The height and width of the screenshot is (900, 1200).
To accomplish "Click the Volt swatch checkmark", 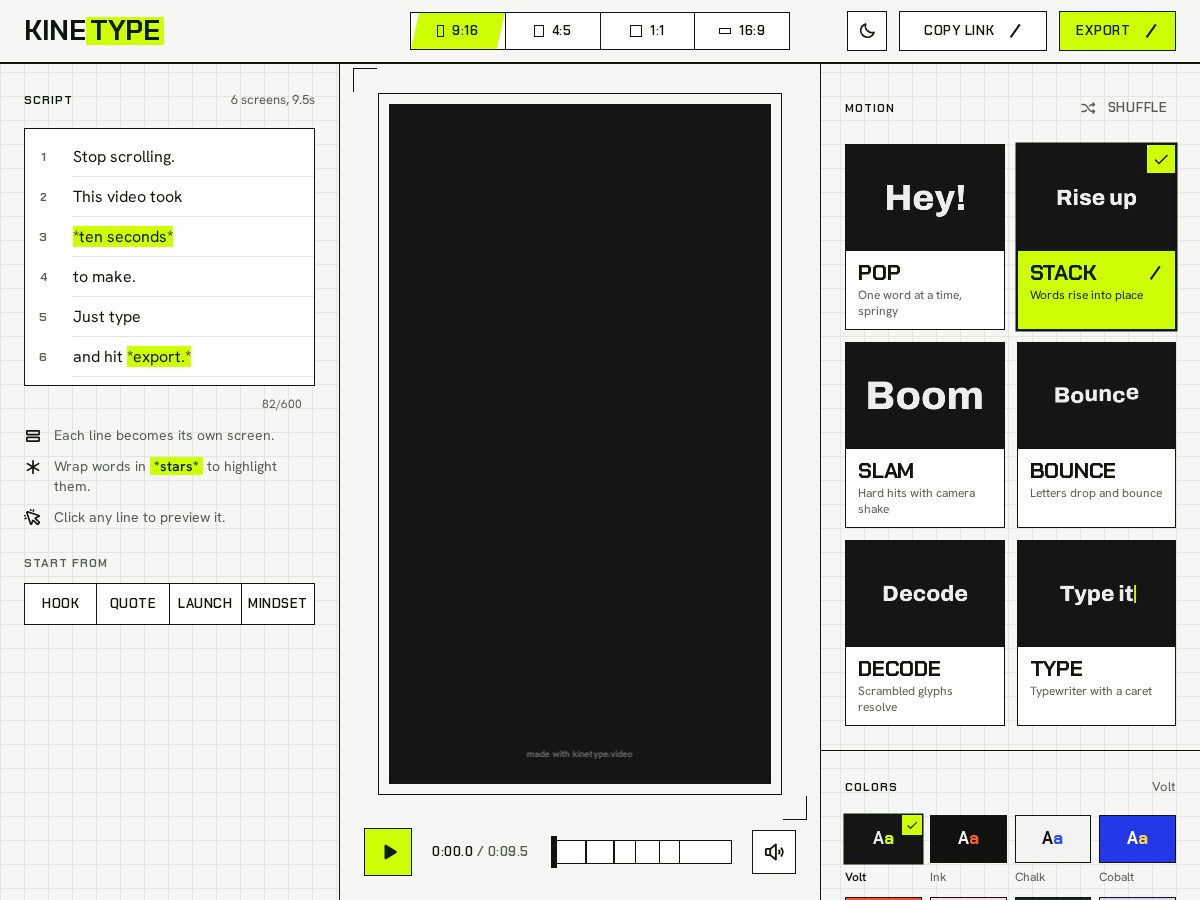I will (x=912, y=825).
